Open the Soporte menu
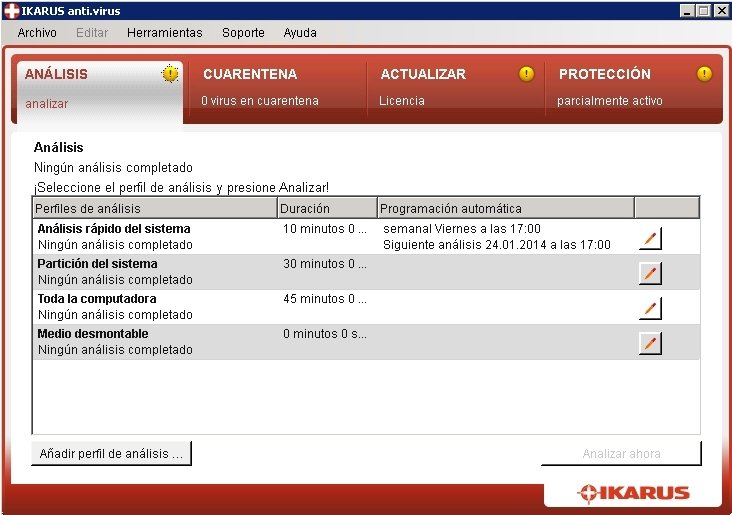The height and width of the screenshot is (515, 732). [x=243, y=33]
